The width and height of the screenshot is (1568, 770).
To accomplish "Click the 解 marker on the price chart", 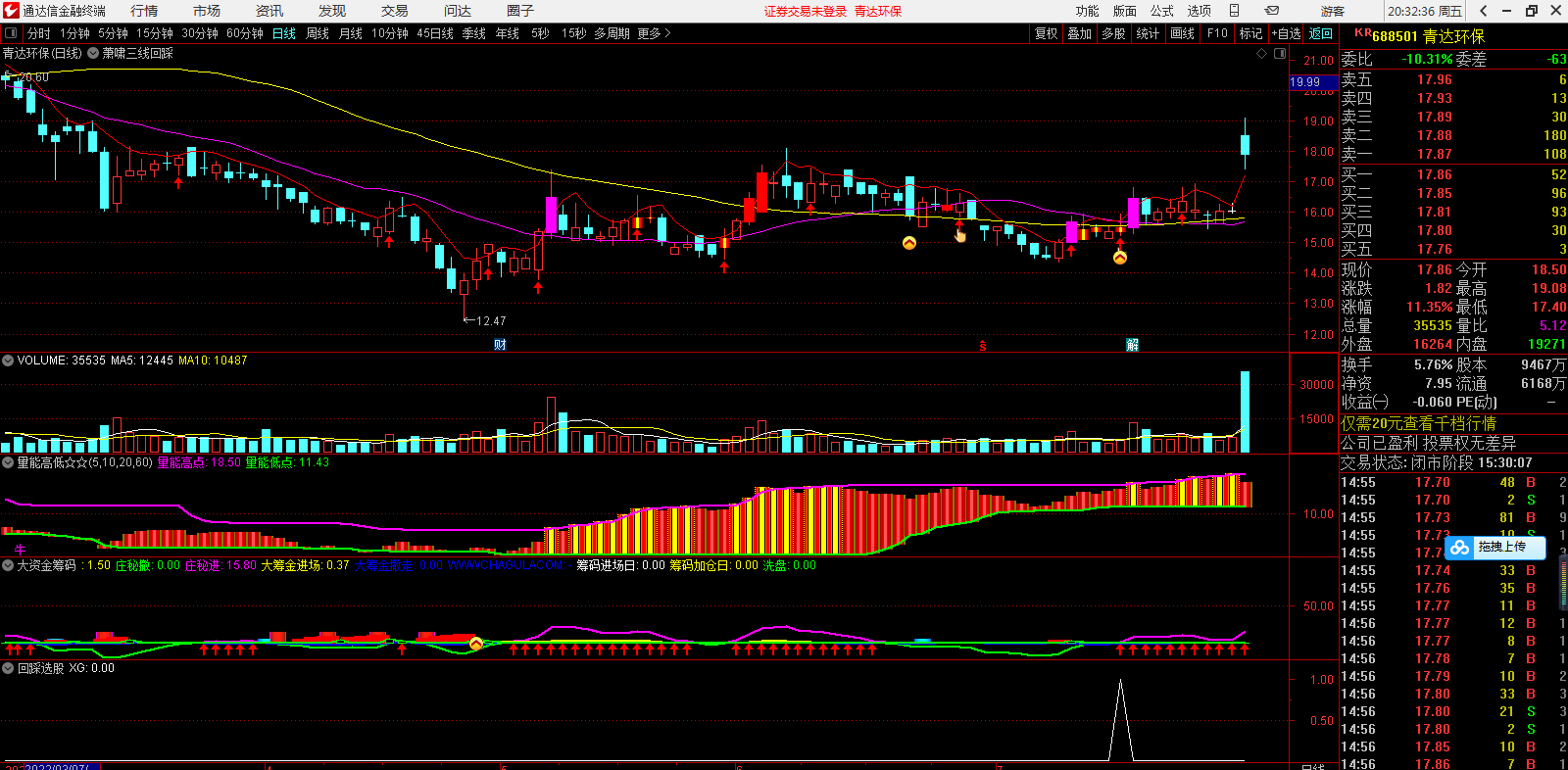I will click(x=1133, y=345).
